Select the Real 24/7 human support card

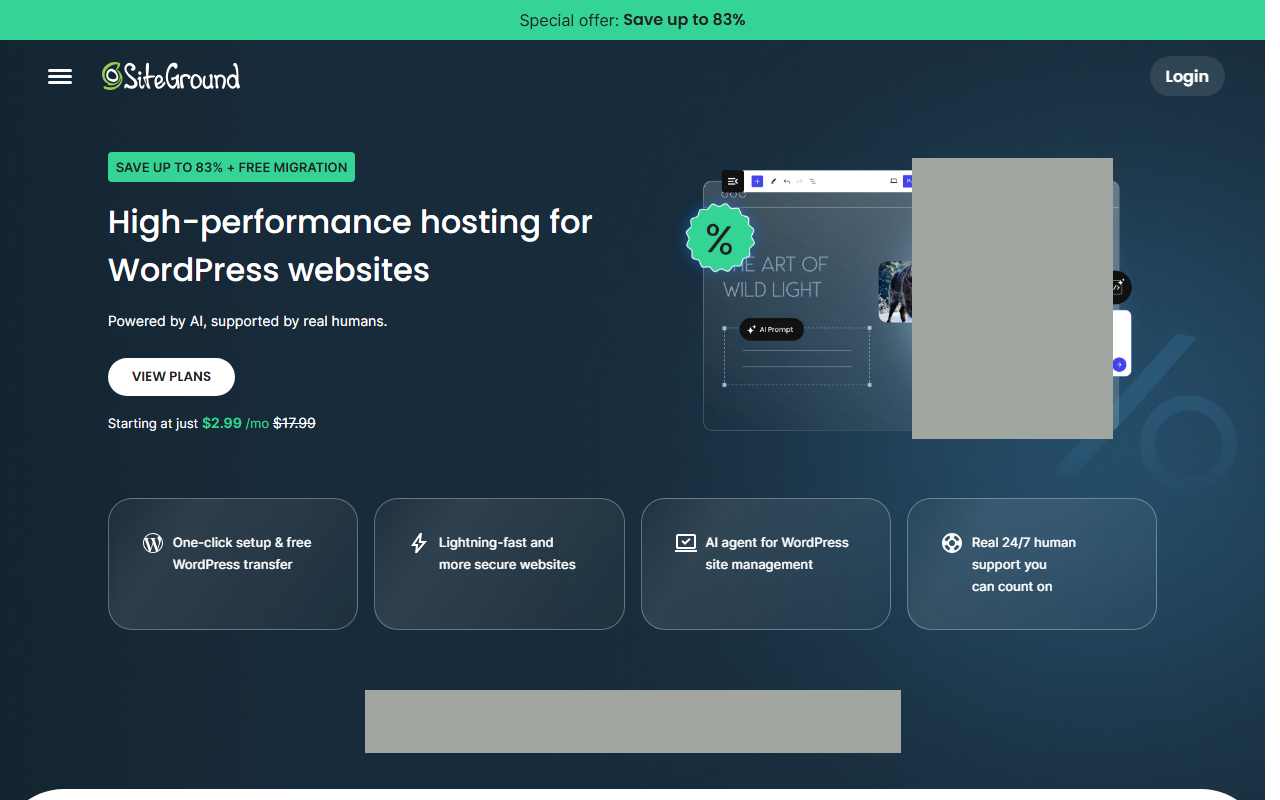pos(1032,564)
